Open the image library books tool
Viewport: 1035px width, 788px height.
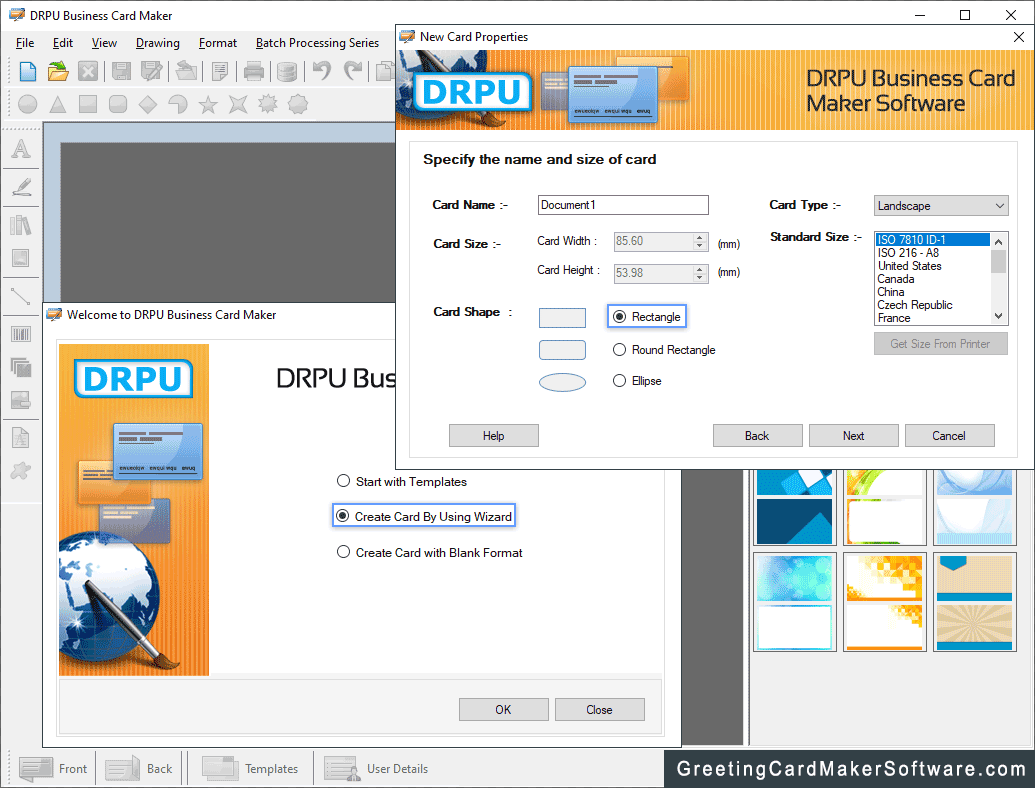tap(21, 225)
